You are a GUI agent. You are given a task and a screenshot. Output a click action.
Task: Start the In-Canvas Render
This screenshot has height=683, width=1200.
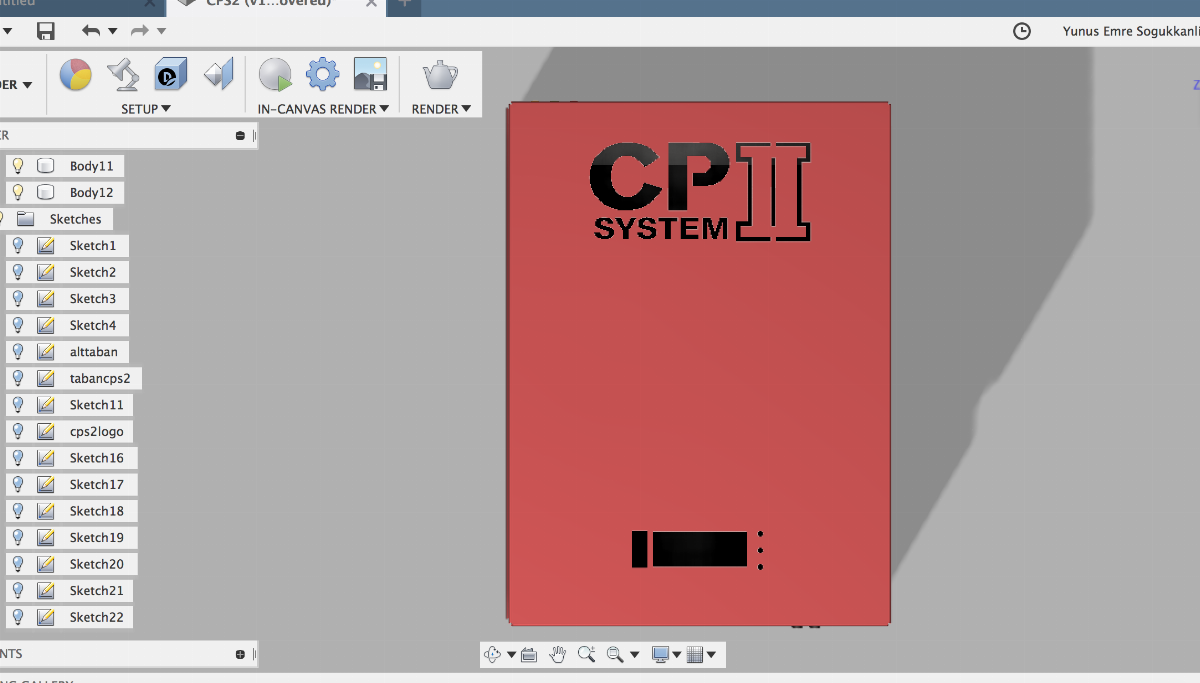click(275, 74)
